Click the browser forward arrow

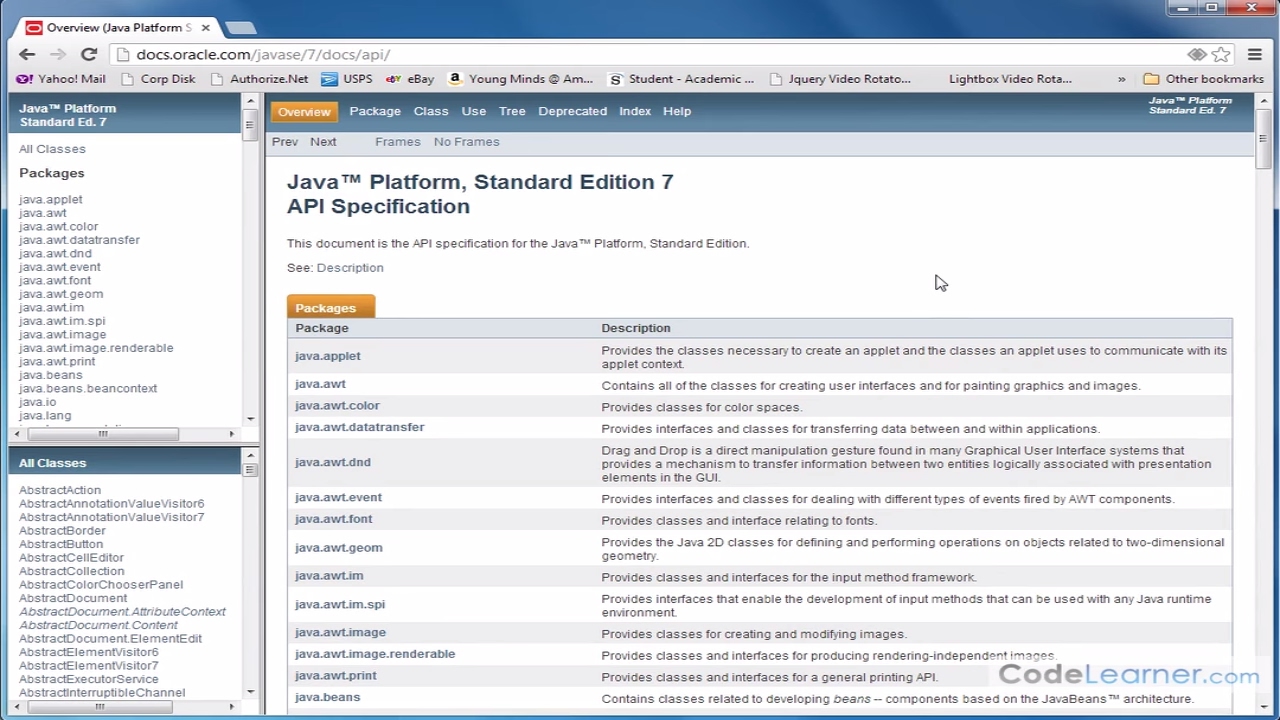[x=58, y=55]
